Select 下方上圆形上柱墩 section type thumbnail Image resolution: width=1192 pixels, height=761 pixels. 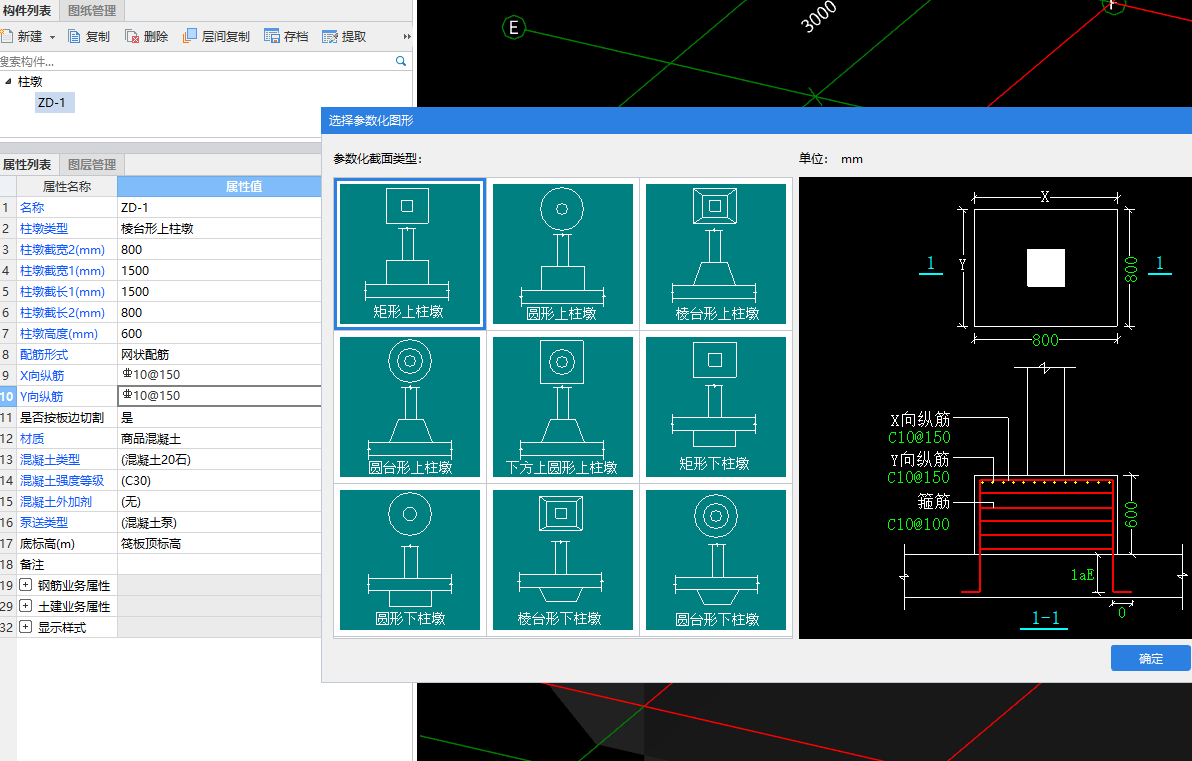[x=563, y=407]
